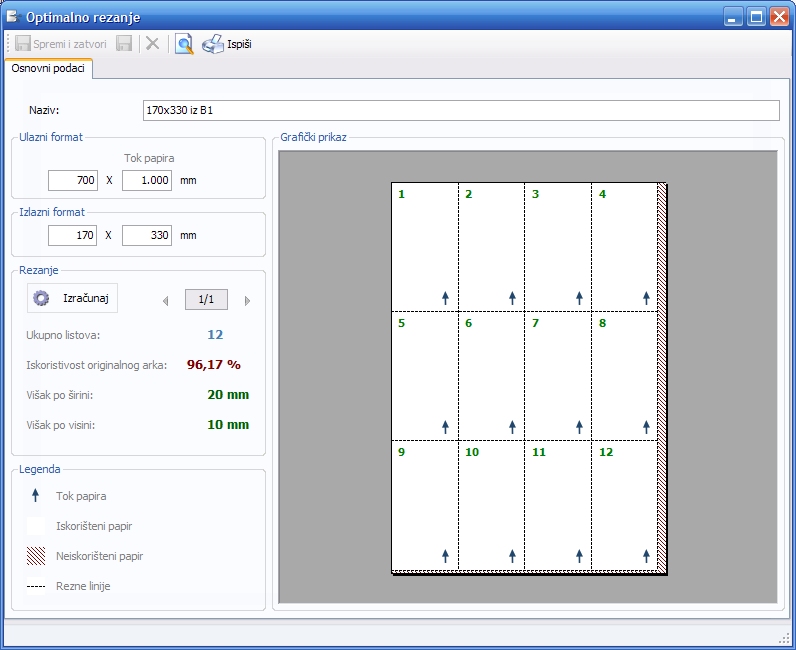
Task: Click the Neiskorišteni papir hatched legend swatch
Action: (36, 556)
